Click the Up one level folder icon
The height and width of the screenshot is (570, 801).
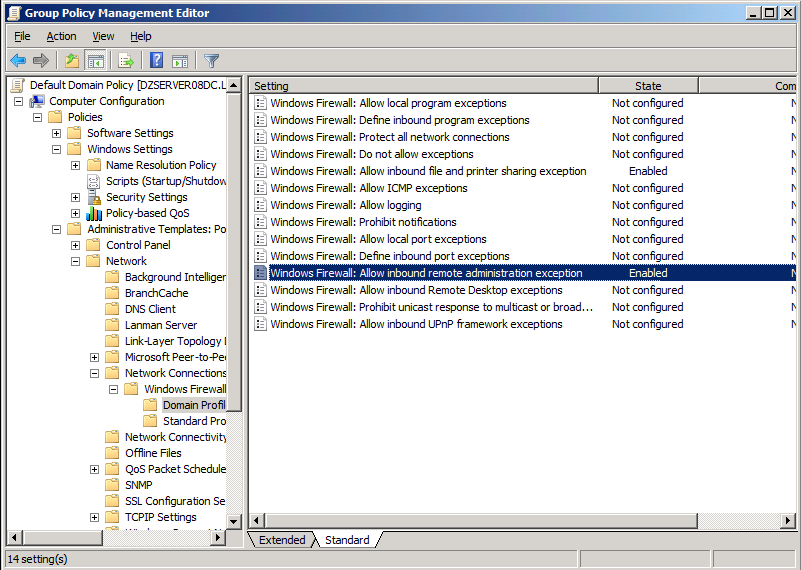click(72, 61)
